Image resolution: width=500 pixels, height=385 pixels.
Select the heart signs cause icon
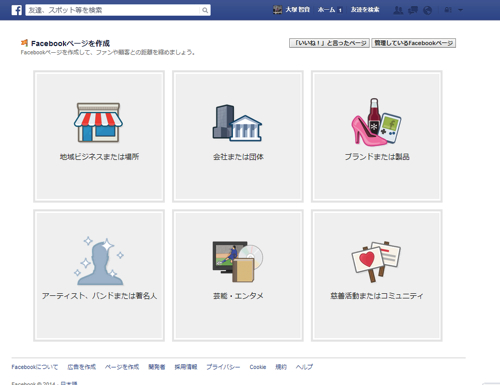pyautogui.click(x=376, y=262)
